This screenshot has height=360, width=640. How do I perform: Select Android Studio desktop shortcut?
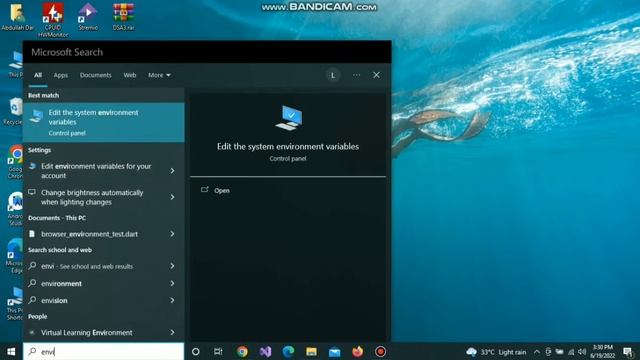pyautogui.click(x=16, y=209)
